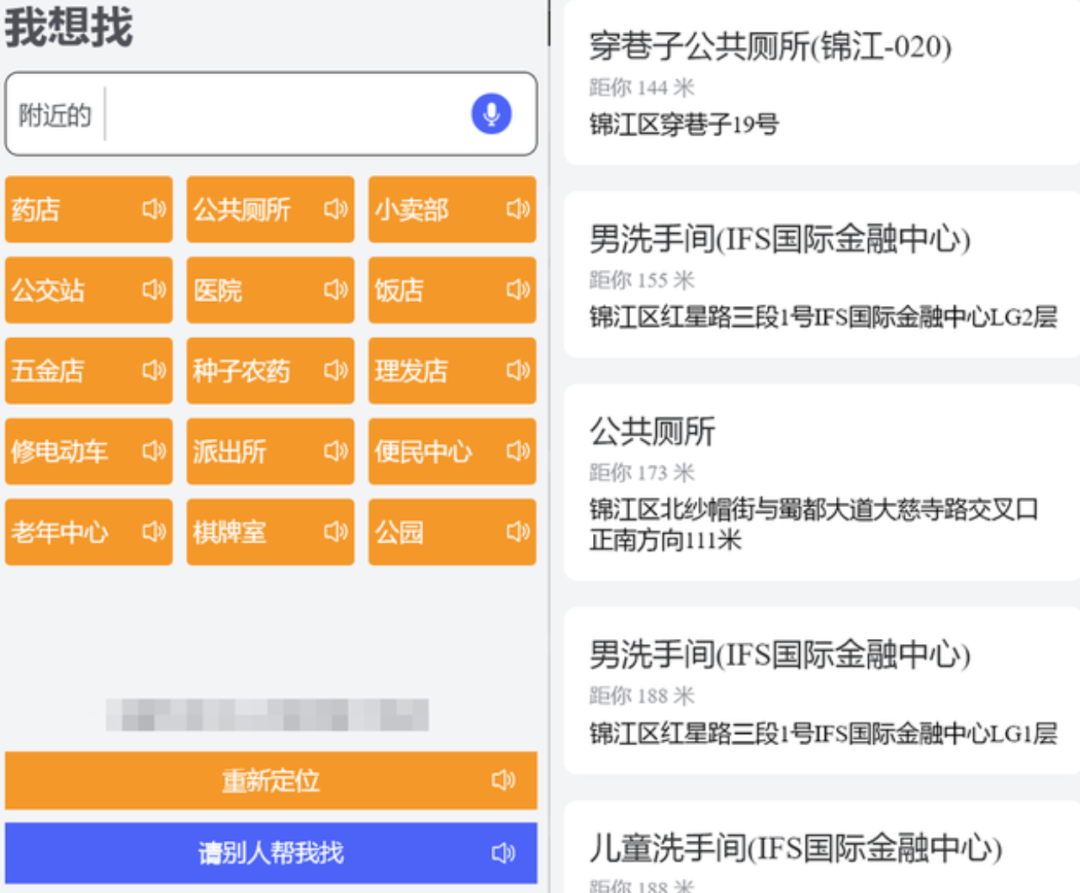The image size is (1080, 893).
Task: Choose the 种子农药 category
Action: click(x=252, y=371)
